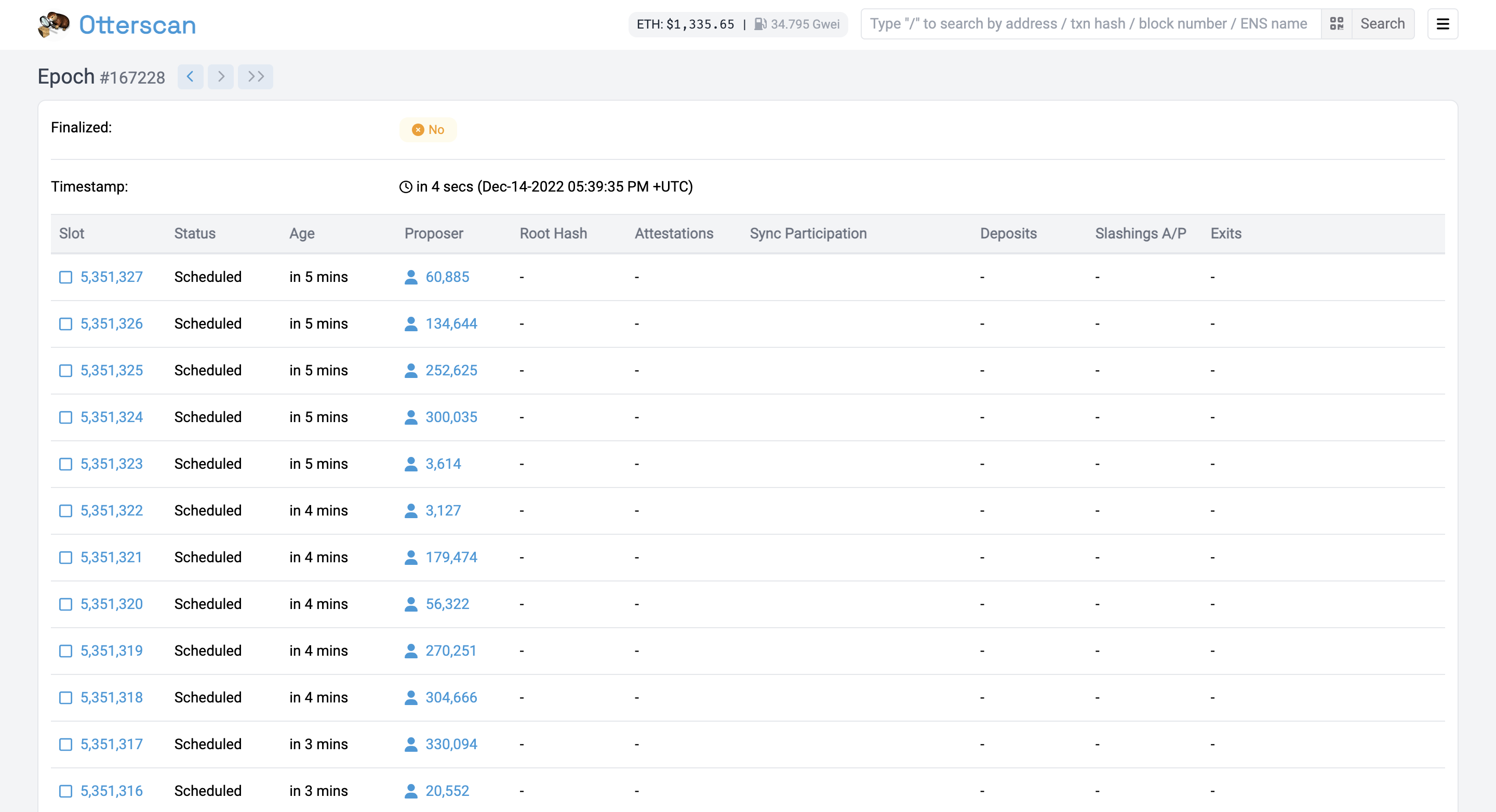Click the gas pump icon beside Gwei price
This screenshot has height=812, width=1496.
point(759,24)
